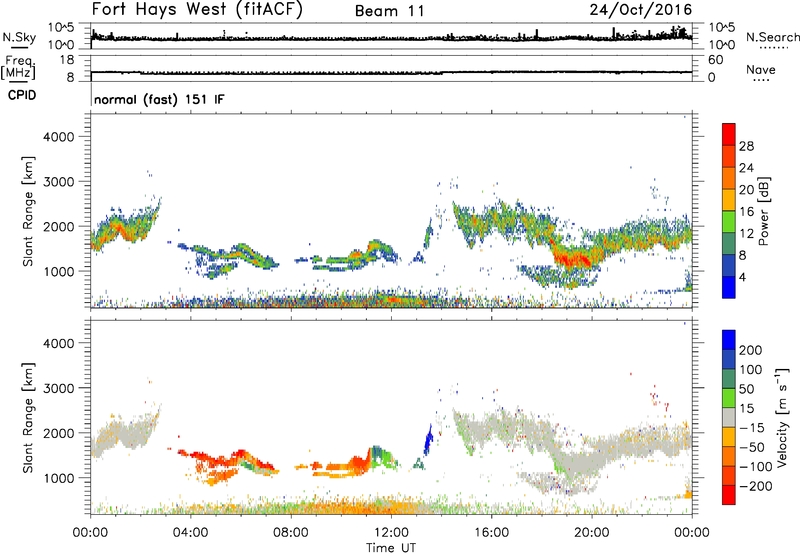The image size is (800, 554).
Task: Pick the dark blue top velocity color bar segment
Action: coord(729,340)
